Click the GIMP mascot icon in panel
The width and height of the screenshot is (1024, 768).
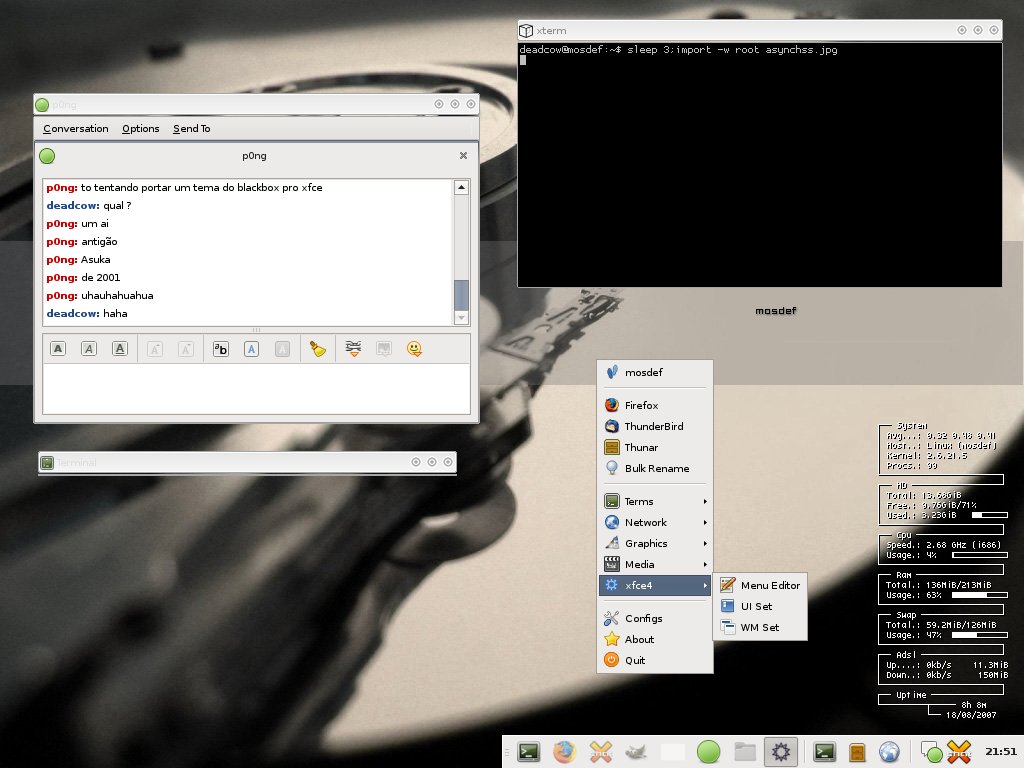coord(636,752)
